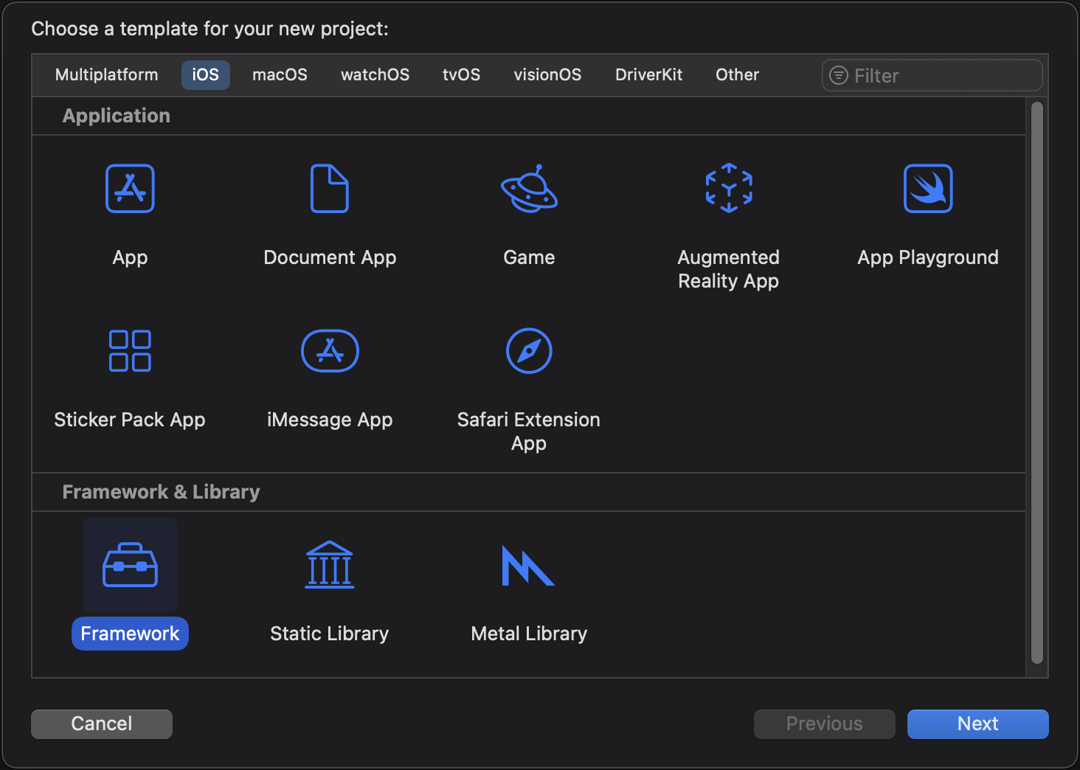Cancel the new project dialog
The width and height of the screenshot is (1080, 770).
[x=101, y=723]
